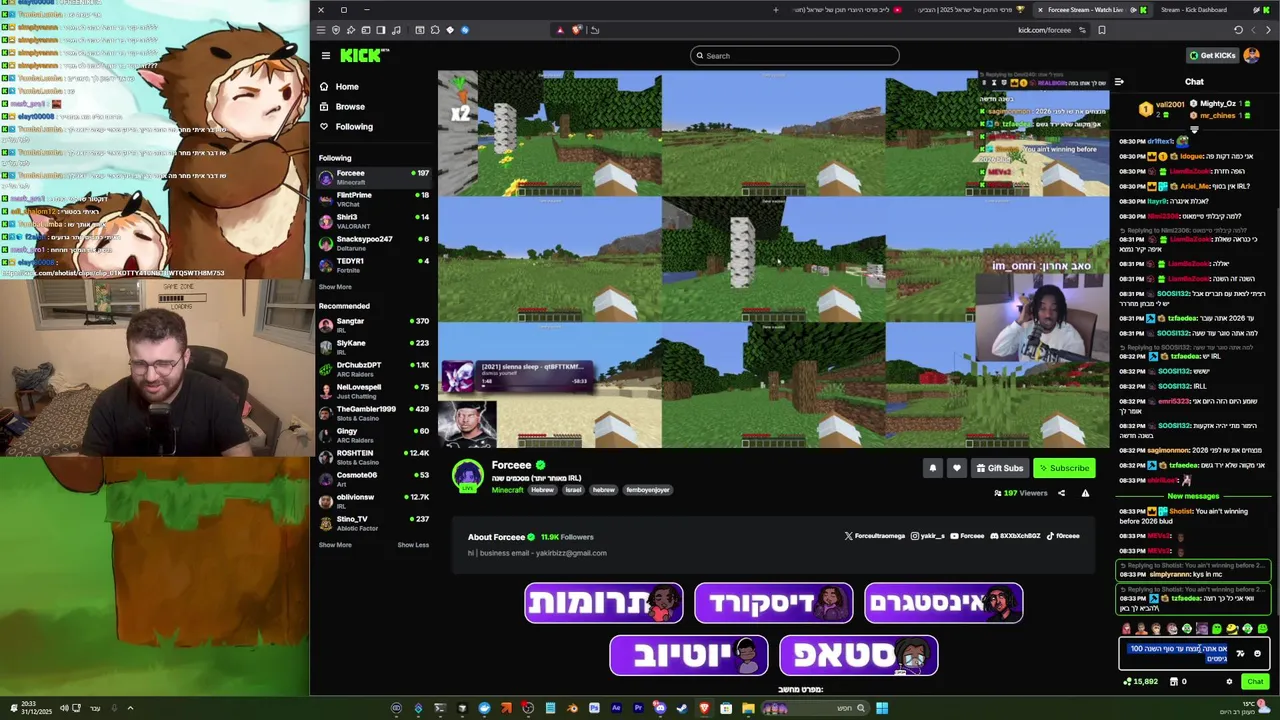
Task: Expand Show More under Recommended list
Action: 335,545
